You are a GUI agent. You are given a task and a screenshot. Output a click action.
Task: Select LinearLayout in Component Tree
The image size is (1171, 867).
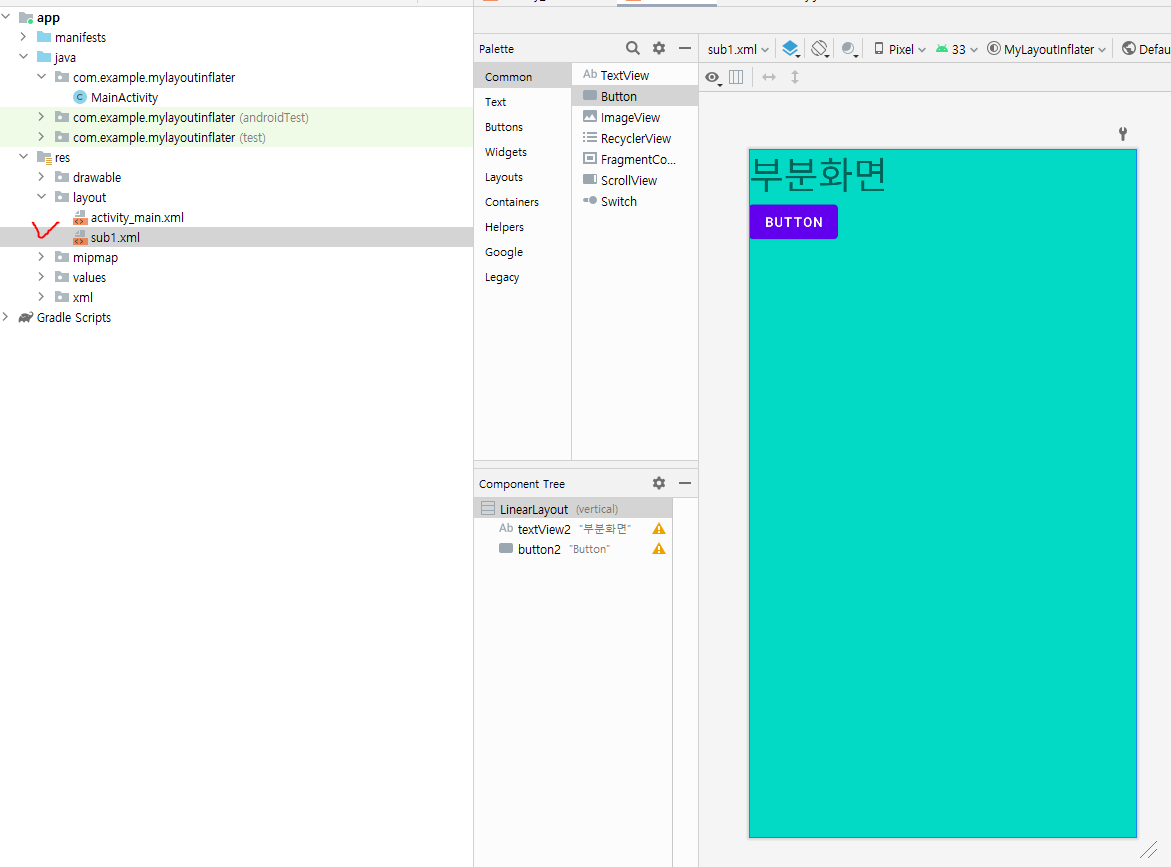click(x=573, y=509)
